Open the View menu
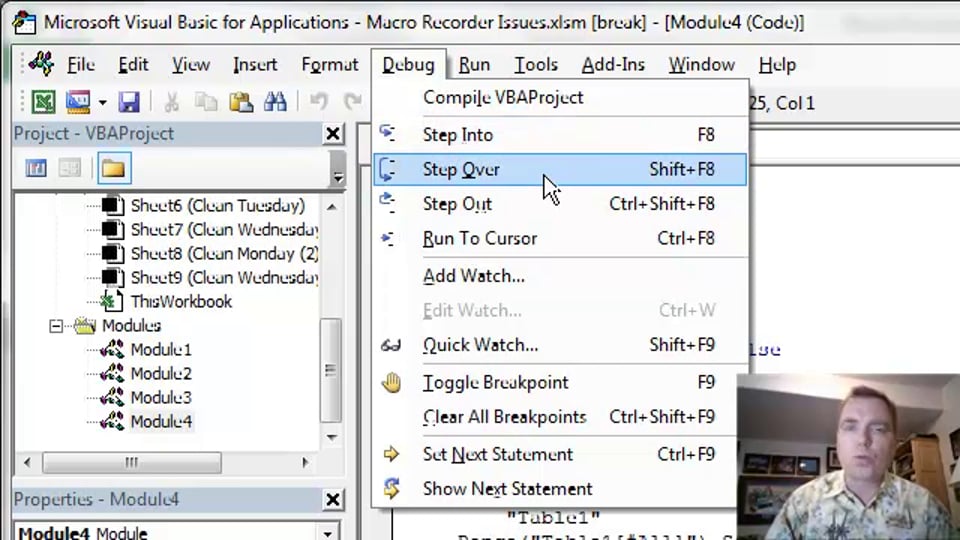The width and height of the screenshot is (960, 540). click(190, 64)
